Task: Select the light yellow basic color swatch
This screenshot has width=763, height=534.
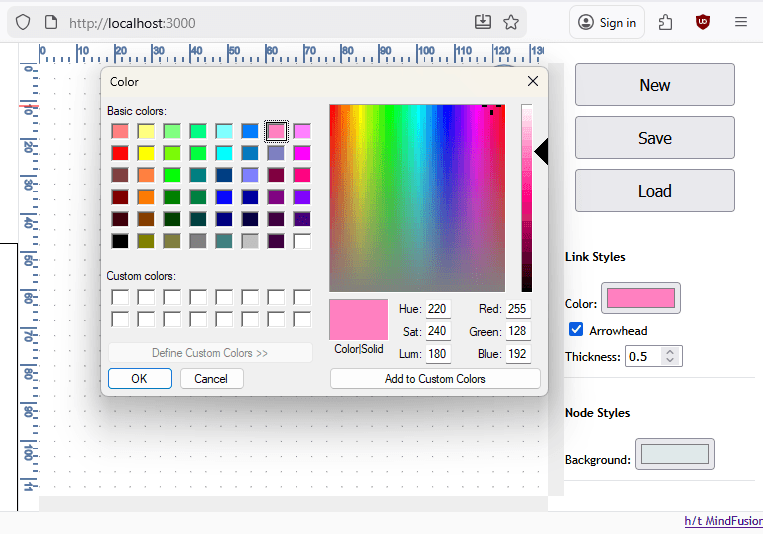Action: (x=146, y=131)
